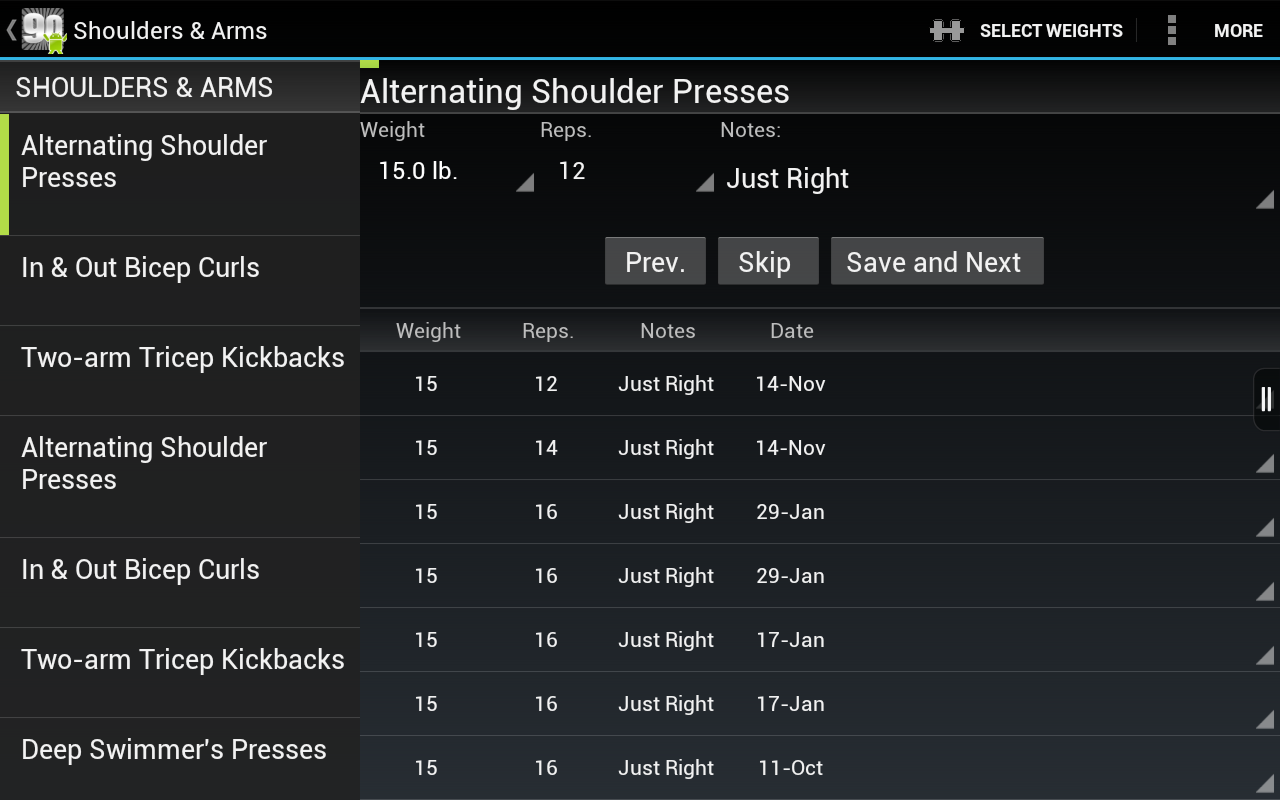Click the dumbbell Select Weights icon
Image resolution: width=1280 pixels, height=800 pixels.
(x=946, y=31)
